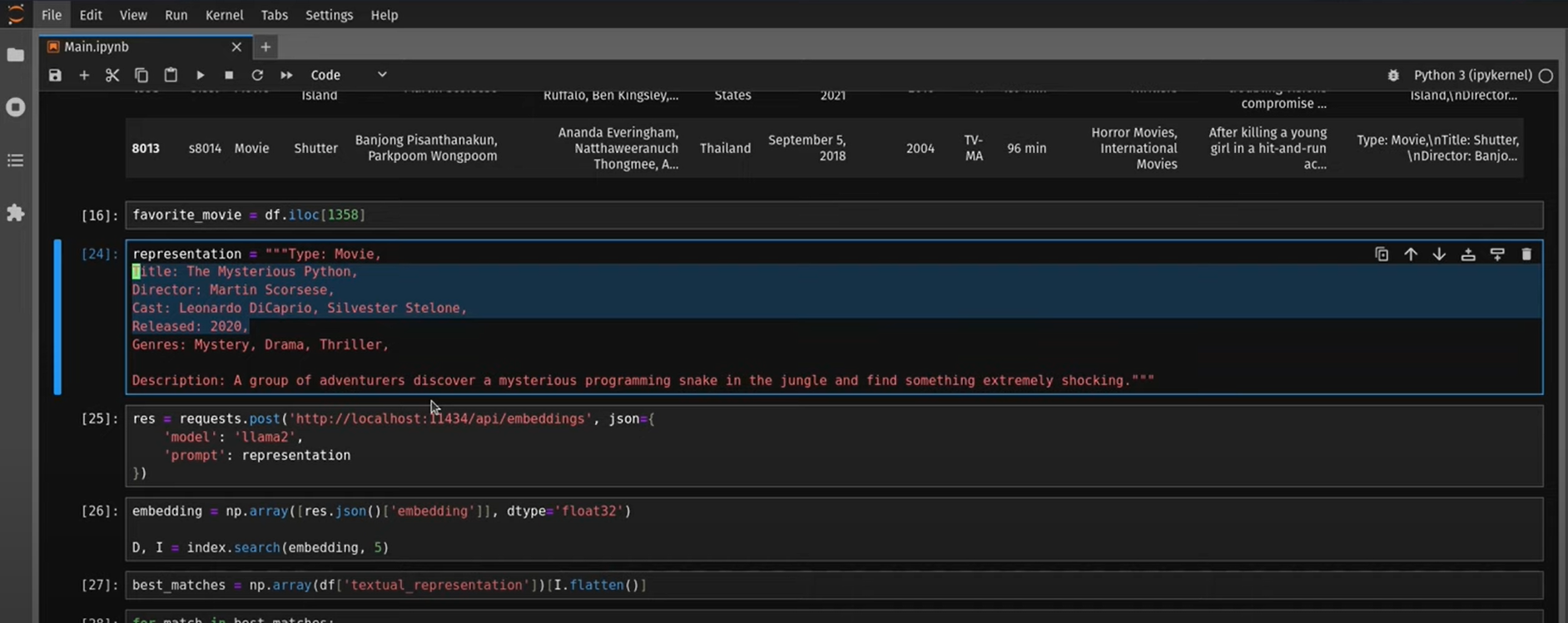Interrupt the kernel with the stop icon
The width and height of the screenshot is (1568, 623).
229,75
